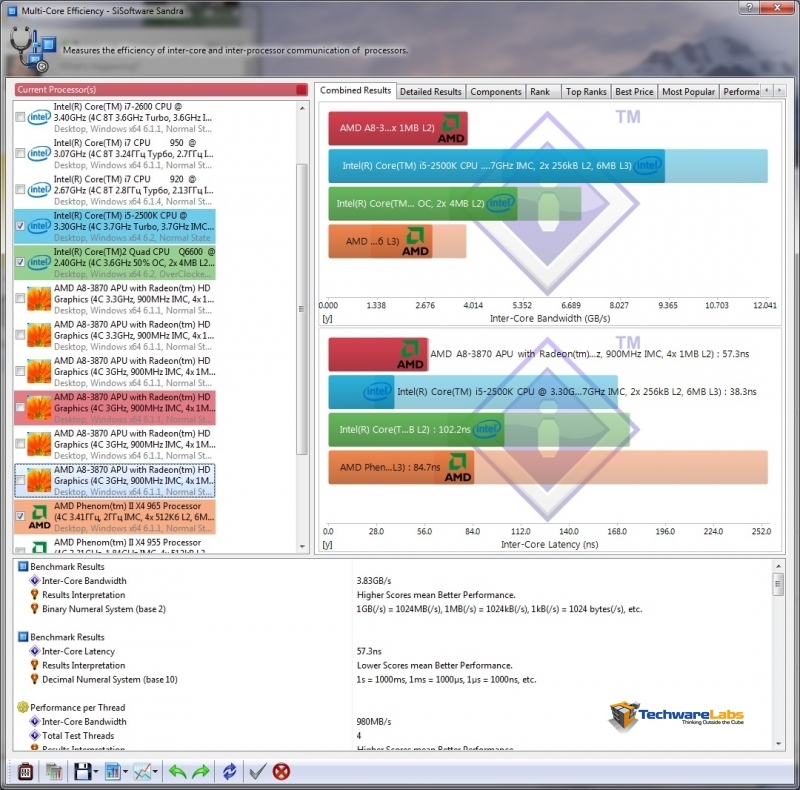Check the red-highlighted A8-3870 APU row checkbox
The image size is (800, 790).
(20, 408)
